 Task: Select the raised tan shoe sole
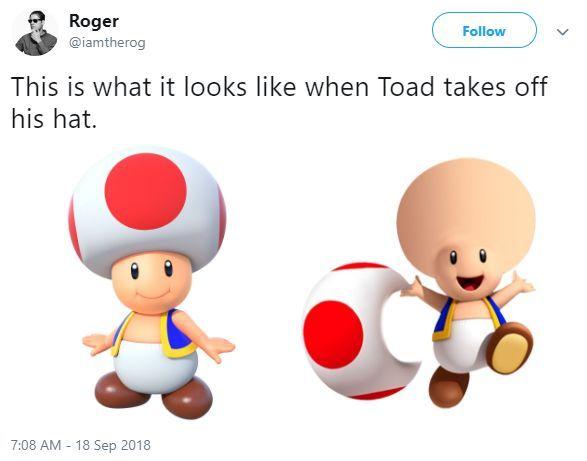pos(510,350)
